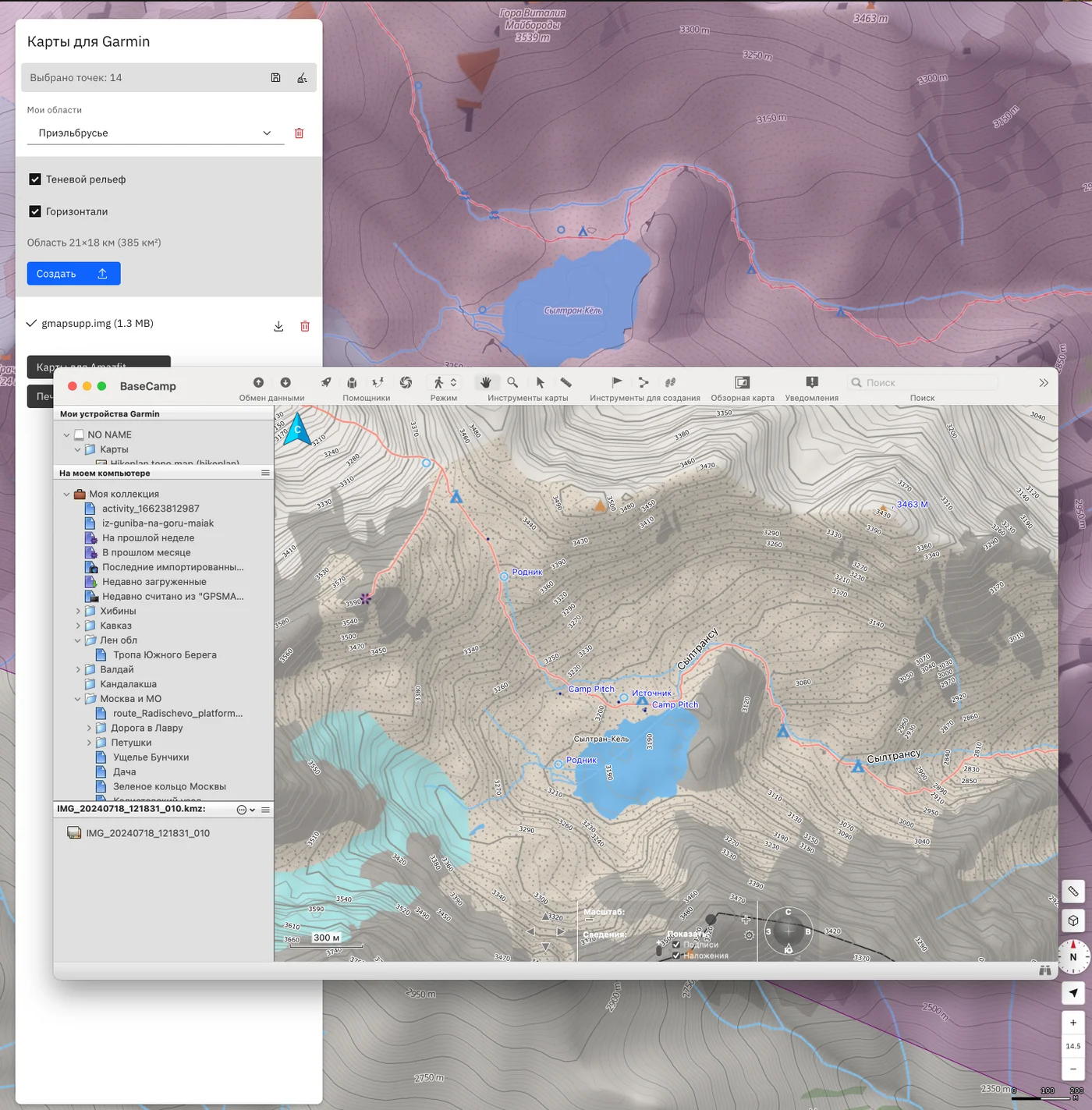The width and height of the screenshot is (1092, 1110).
Task: Expand the Валдай folder
Action: point(78,670)
